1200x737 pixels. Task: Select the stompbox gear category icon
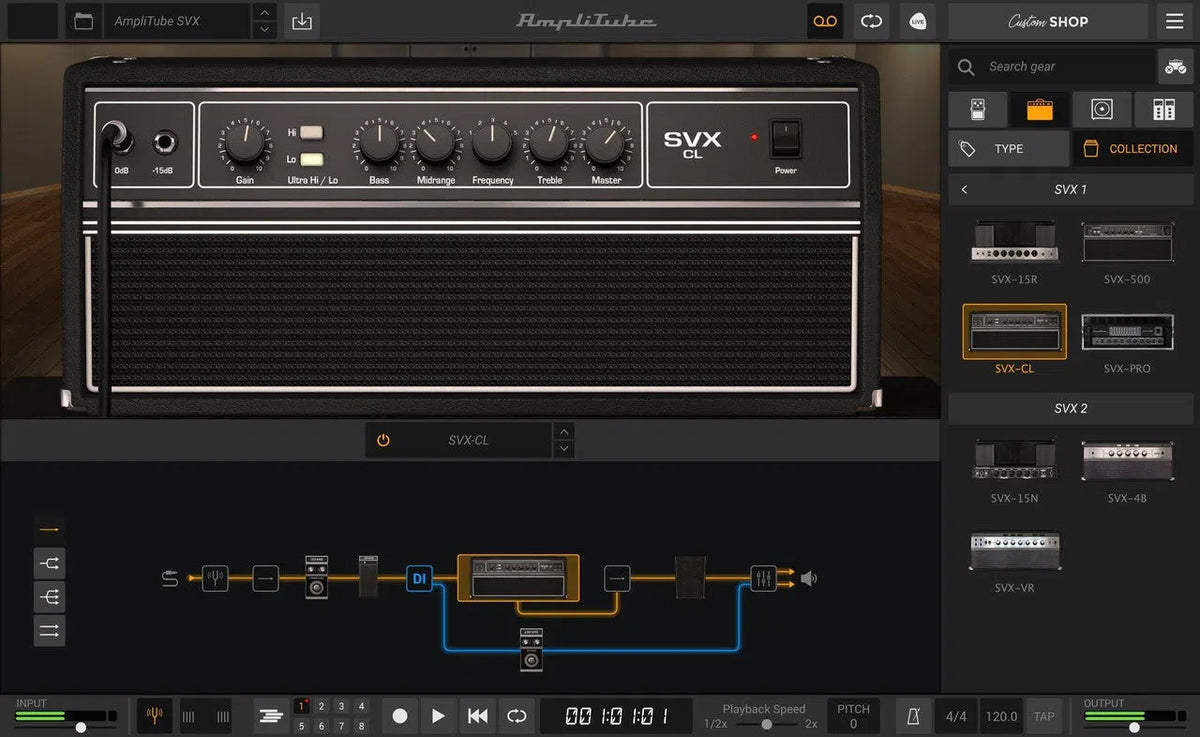click(977, 109)
